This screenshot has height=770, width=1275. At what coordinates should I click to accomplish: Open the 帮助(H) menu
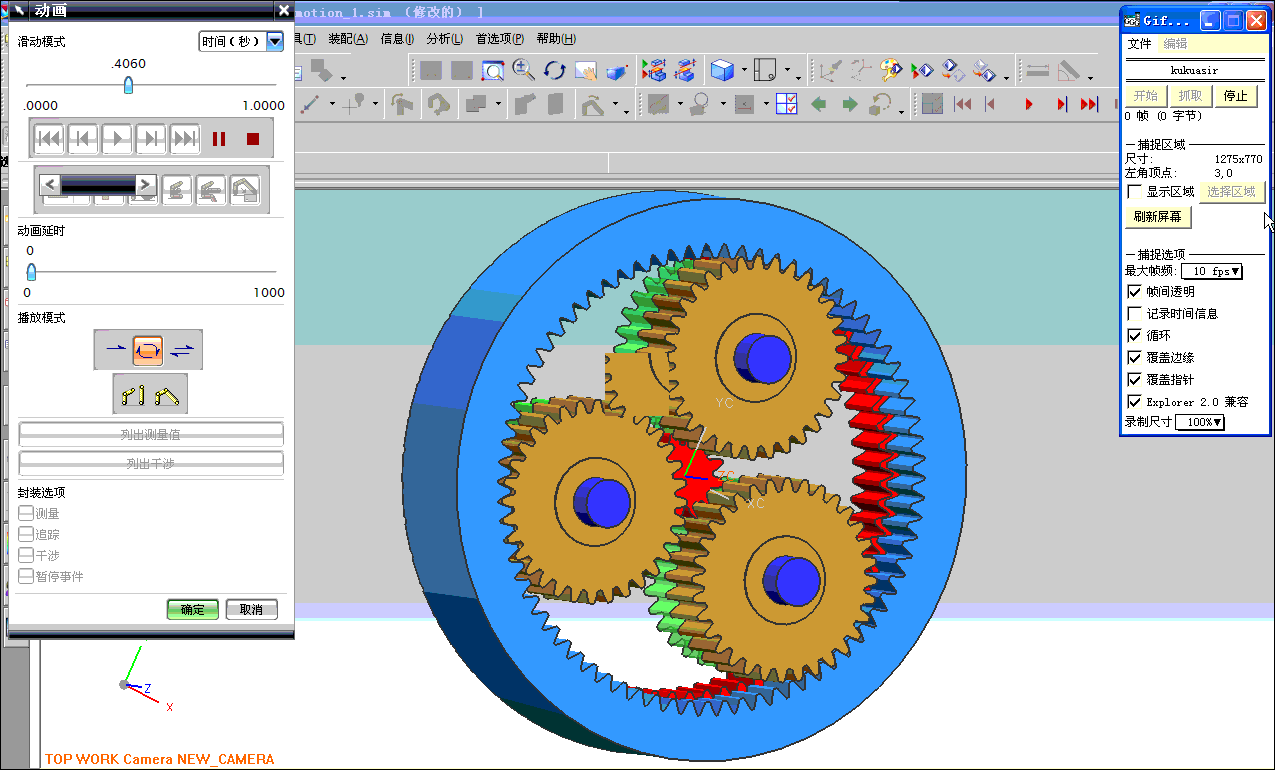[556, 39]
